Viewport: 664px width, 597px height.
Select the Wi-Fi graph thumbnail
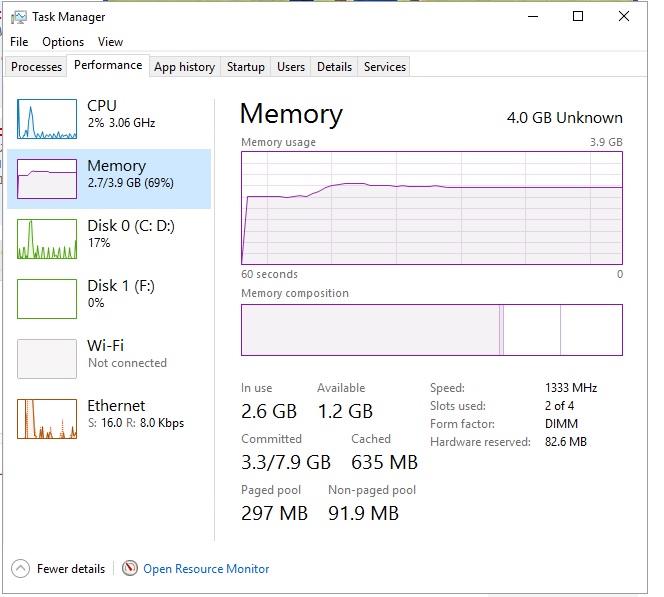[x=47, y=359]
